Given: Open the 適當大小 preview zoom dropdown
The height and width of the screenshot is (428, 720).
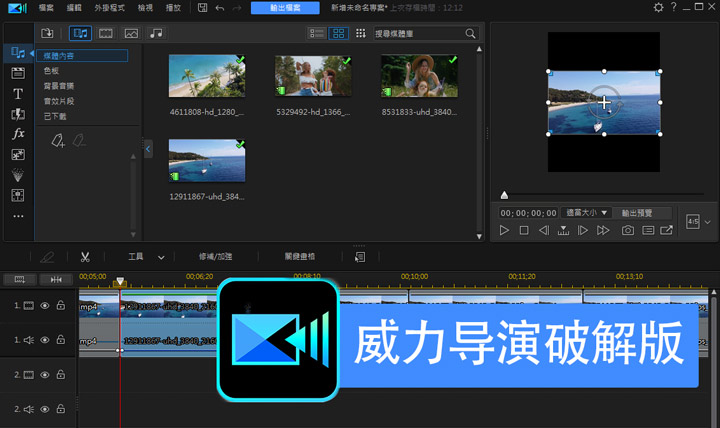Looking at the screenshot, I should coord(586,213).
